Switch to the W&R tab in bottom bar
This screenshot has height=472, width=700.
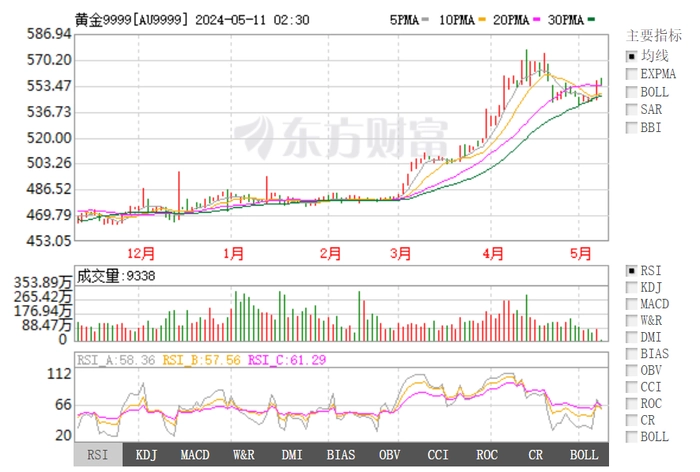click(244, 455)
